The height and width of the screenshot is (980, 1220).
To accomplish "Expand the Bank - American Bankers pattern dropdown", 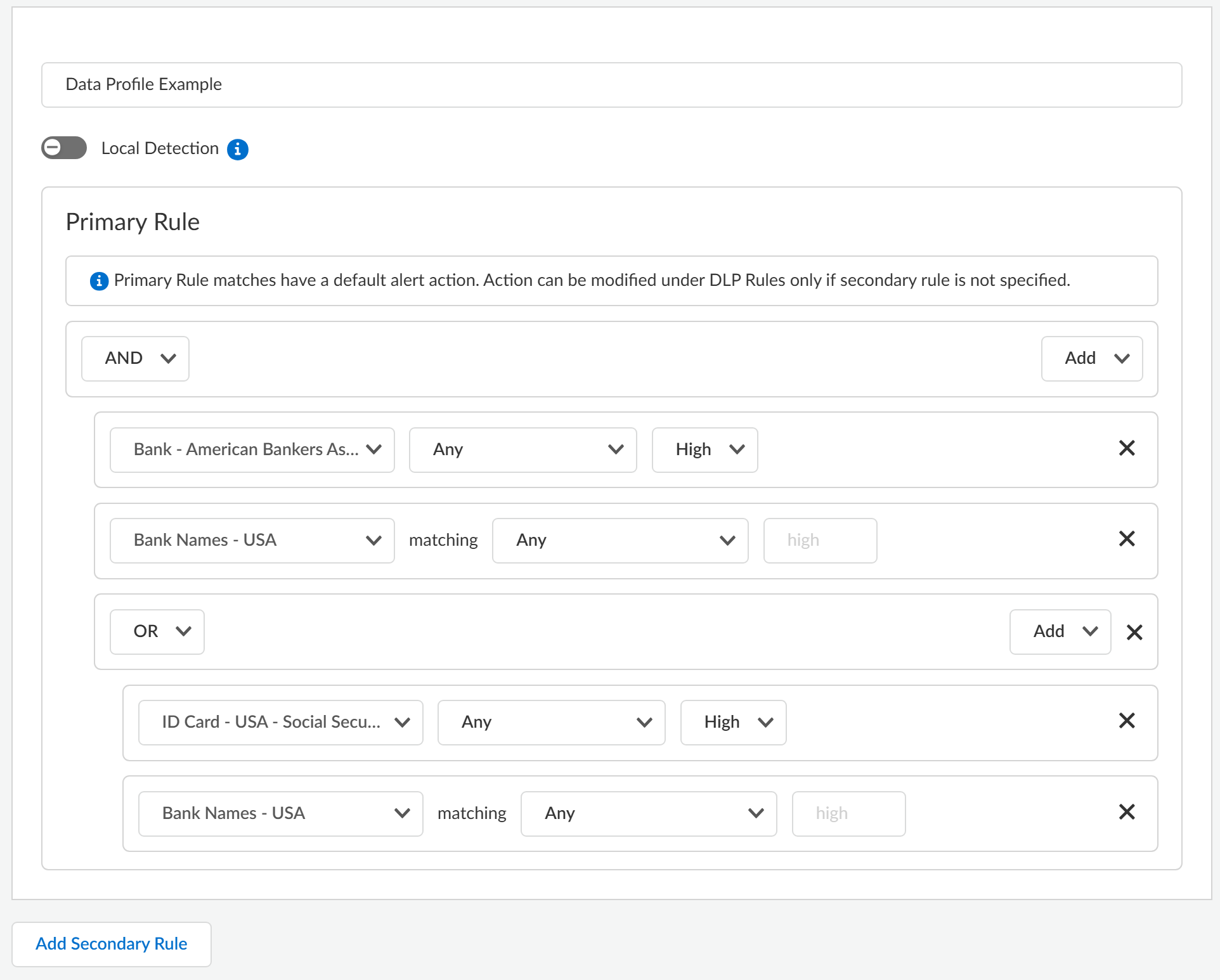I will 252,449.
